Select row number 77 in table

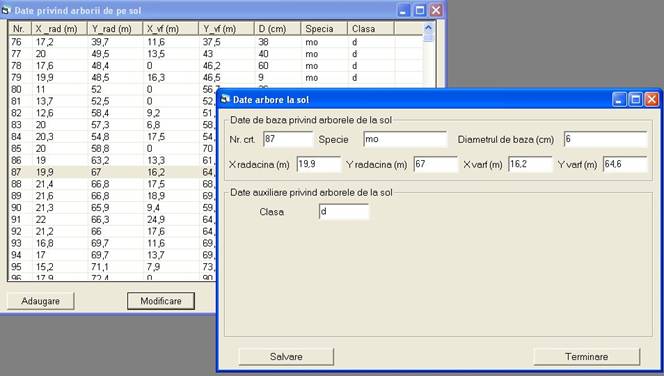click(216, 54)
